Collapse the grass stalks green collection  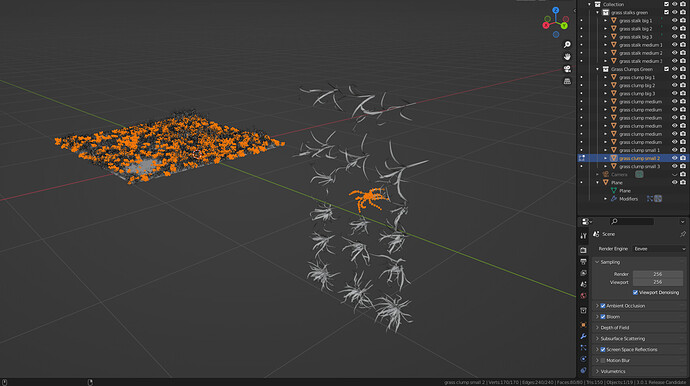tap(598, 12)
